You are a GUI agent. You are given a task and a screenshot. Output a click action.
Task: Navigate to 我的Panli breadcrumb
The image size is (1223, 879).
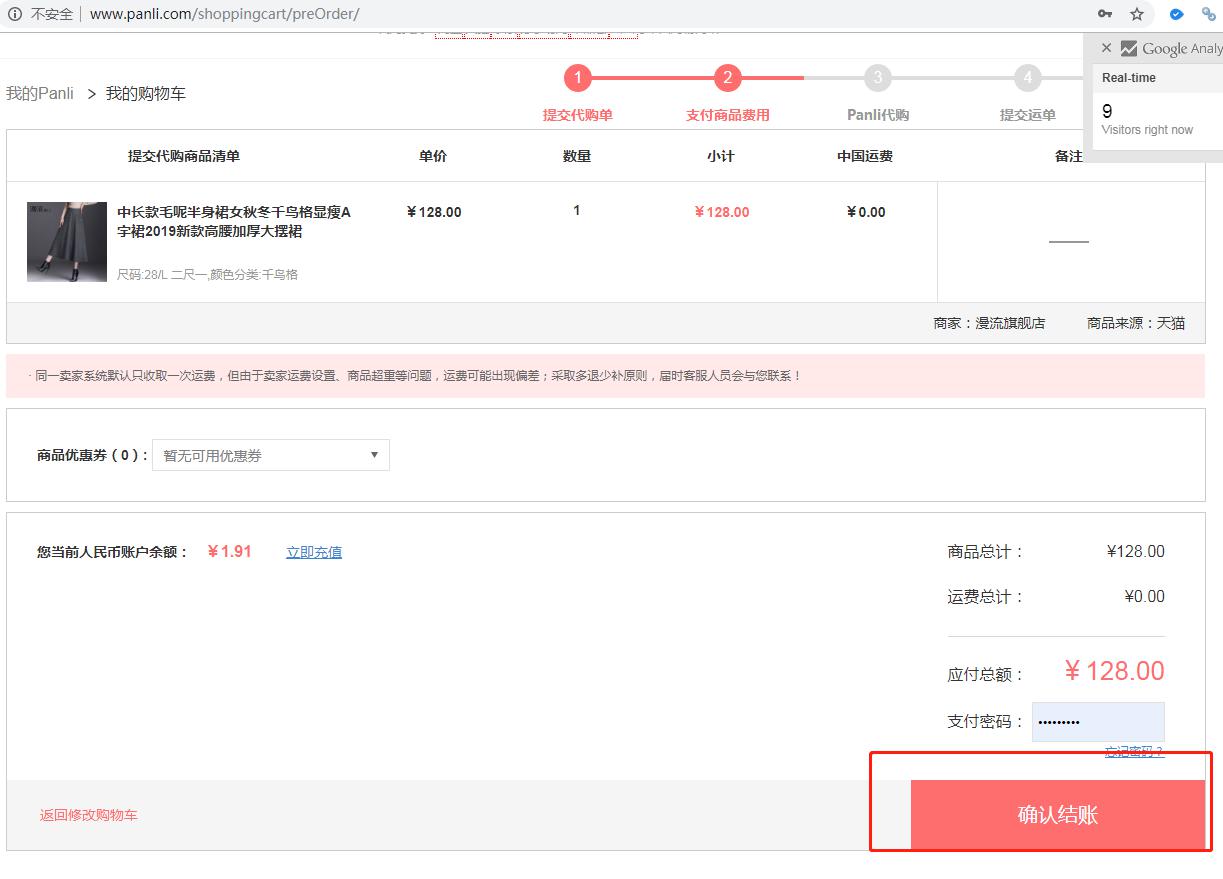[x=39, y=92]
